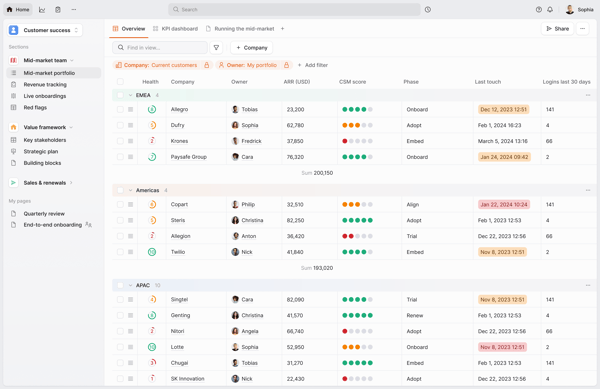Click Add filter
The image size is (600, 389).
(313, 65)
